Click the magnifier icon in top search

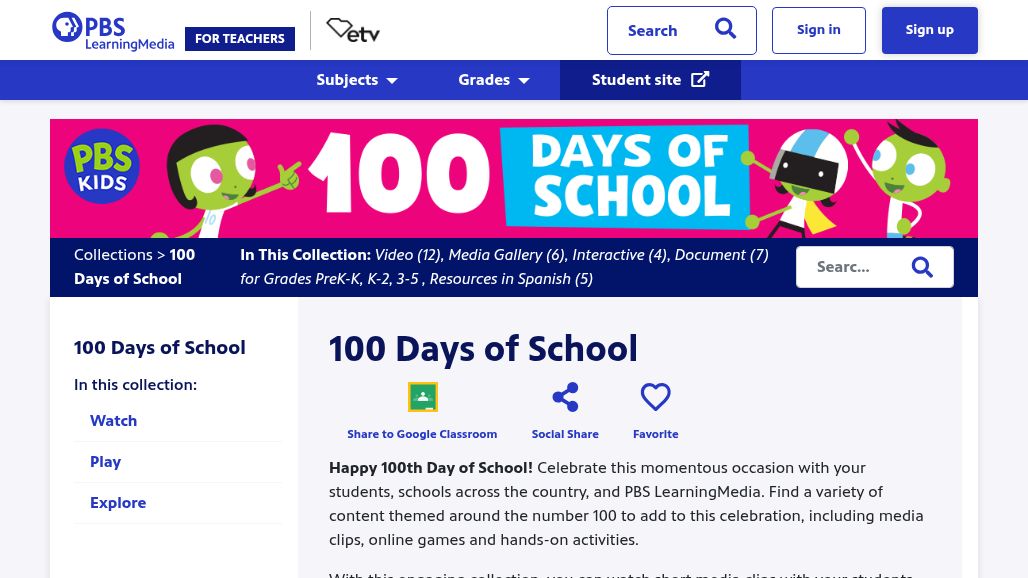click(725, 29)
